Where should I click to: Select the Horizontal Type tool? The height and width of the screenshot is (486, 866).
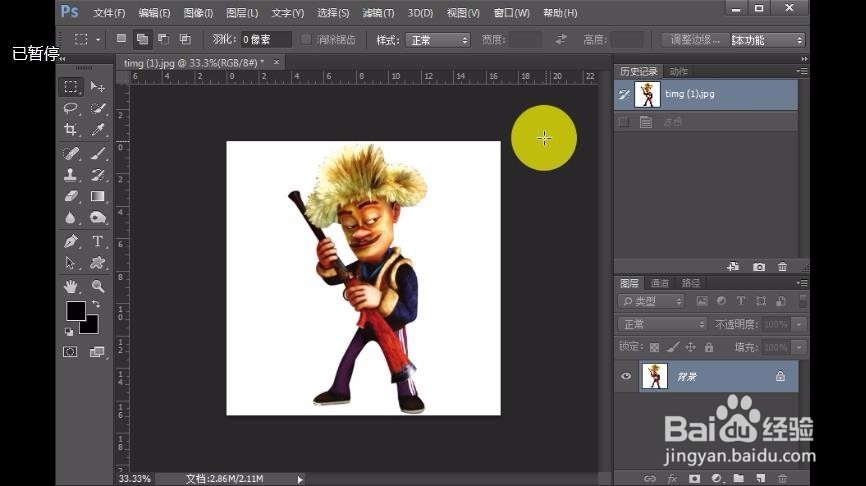point(98,241)
